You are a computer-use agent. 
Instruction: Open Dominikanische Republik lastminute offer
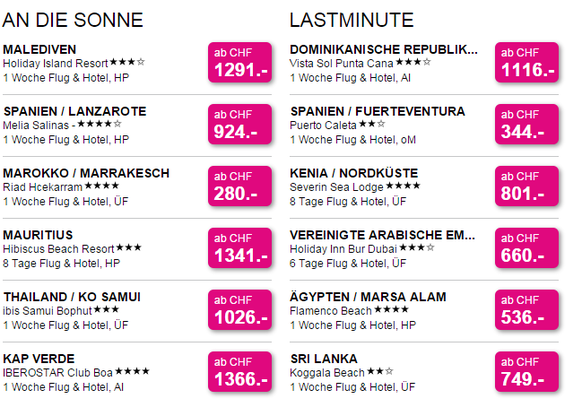384,49
